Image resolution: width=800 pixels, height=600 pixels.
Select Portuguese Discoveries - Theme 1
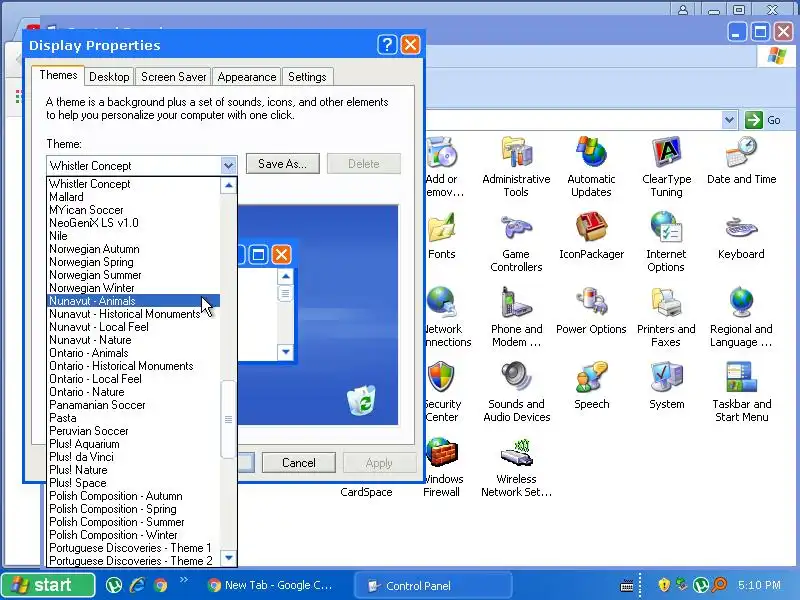click(x=131, y=548)
